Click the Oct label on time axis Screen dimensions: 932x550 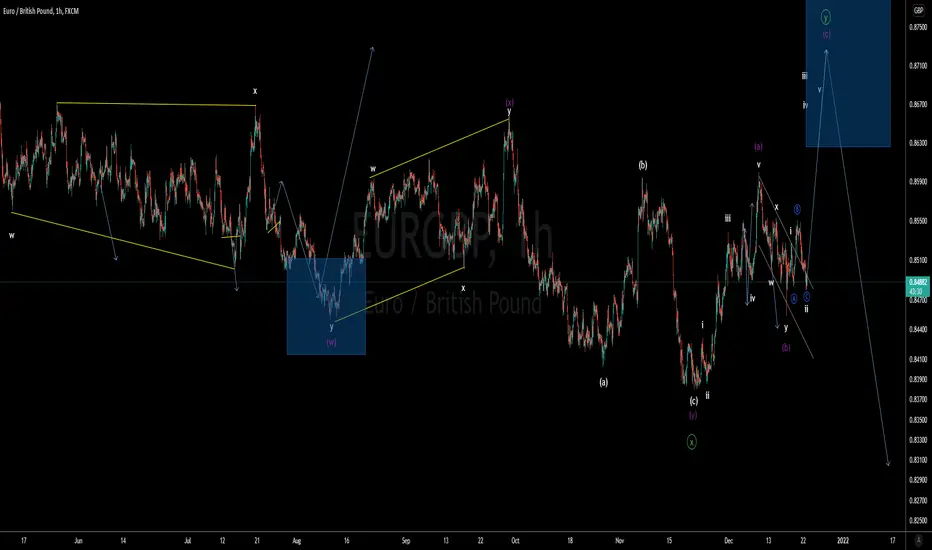[515, 540]
